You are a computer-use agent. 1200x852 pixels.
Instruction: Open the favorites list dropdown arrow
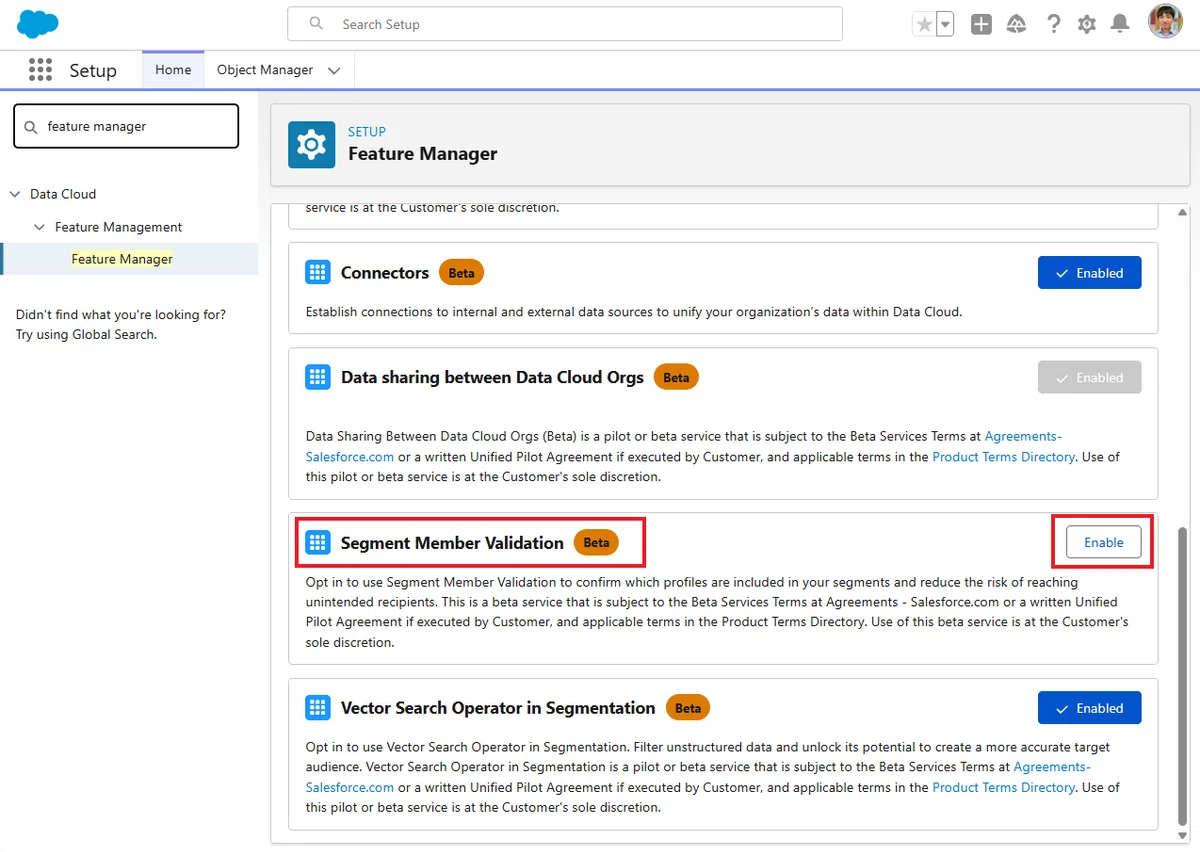coord(945,24)
